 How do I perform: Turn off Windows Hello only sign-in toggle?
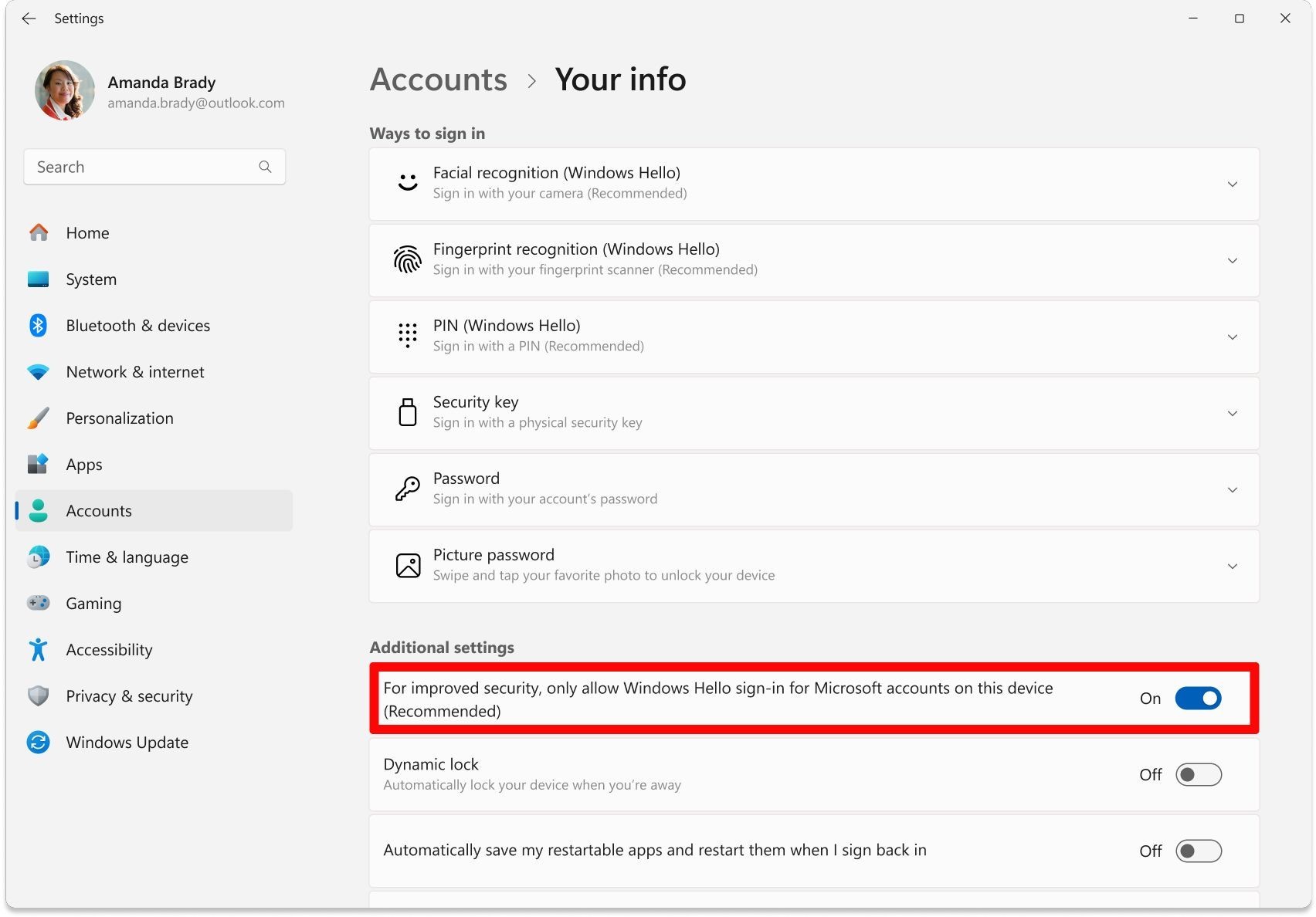(x=1197, y=699)
